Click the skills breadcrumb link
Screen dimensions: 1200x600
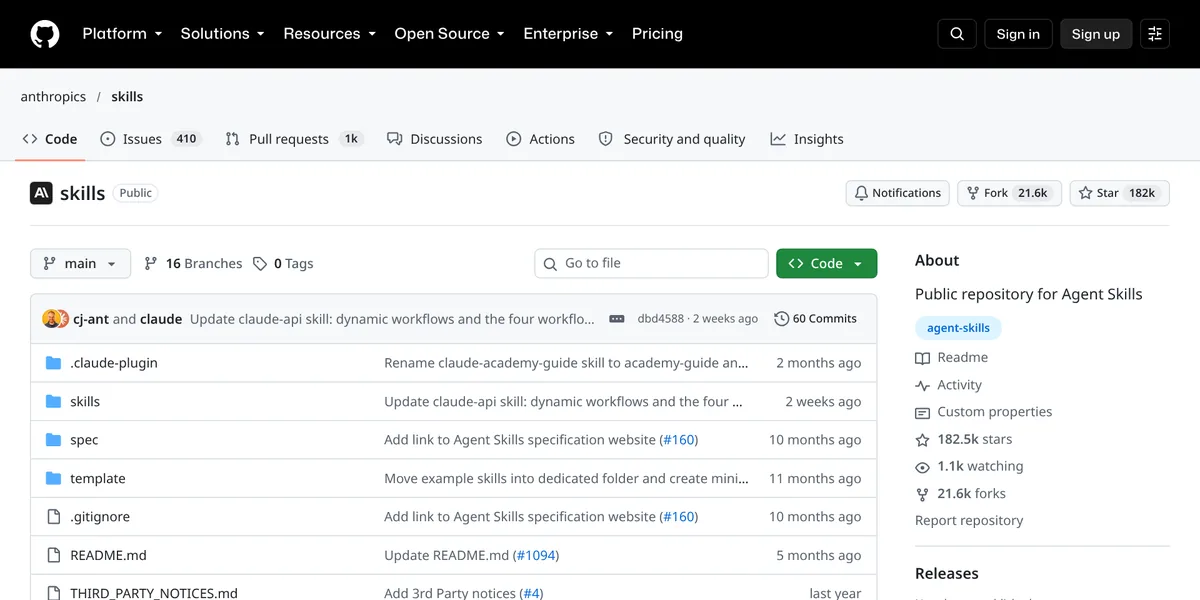coord(127,97)
